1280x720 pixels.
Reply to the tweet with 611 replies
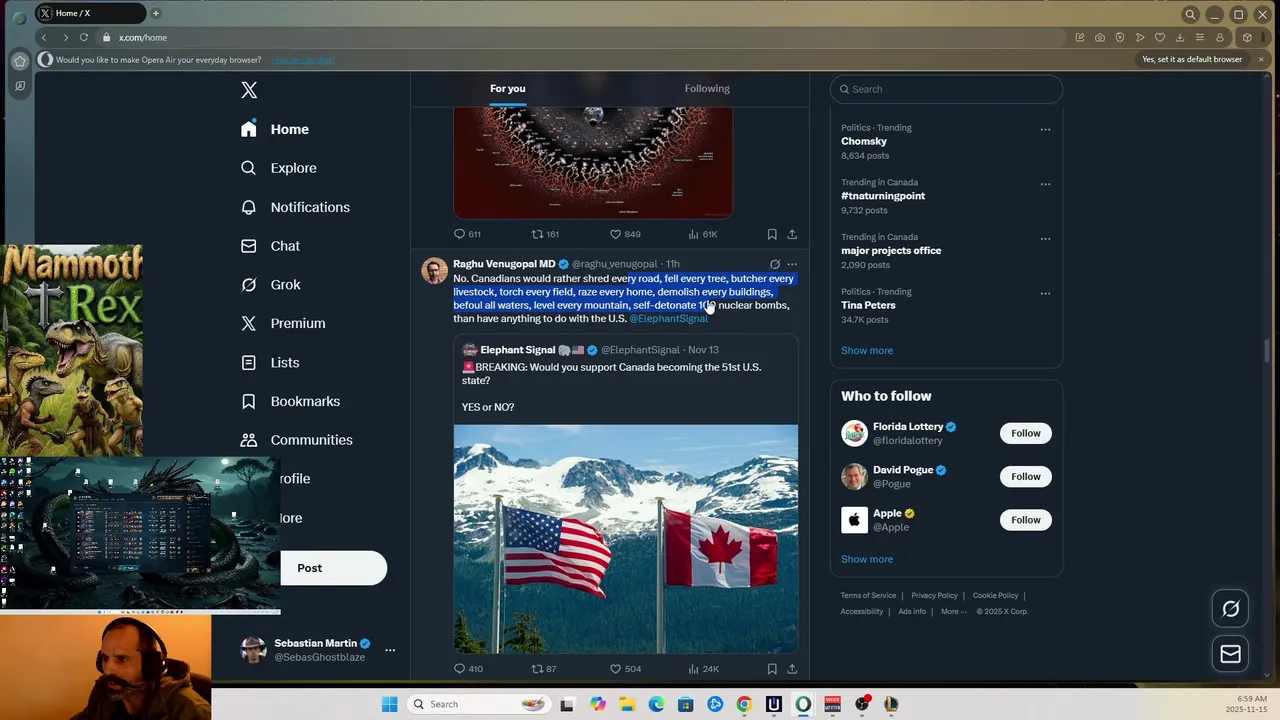tap(467, 234)
